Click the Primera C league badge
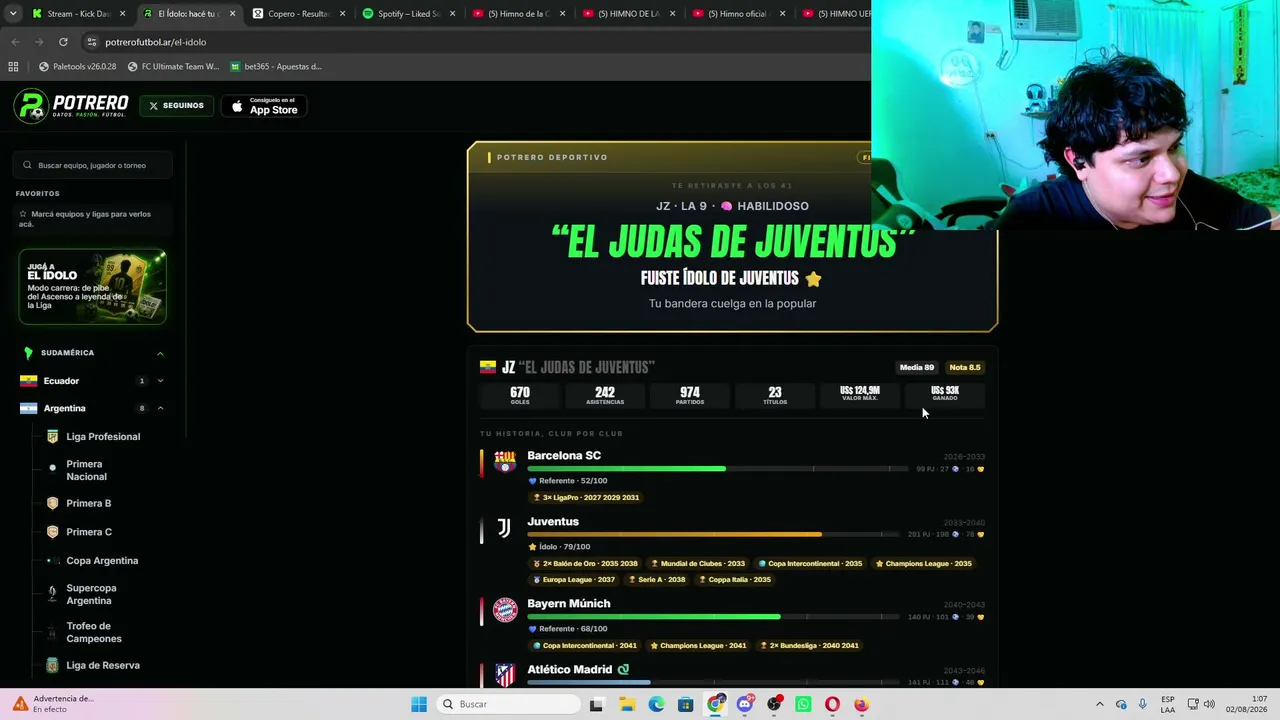The width and height of the screenshot is (1280, 720). click(52, 532)
